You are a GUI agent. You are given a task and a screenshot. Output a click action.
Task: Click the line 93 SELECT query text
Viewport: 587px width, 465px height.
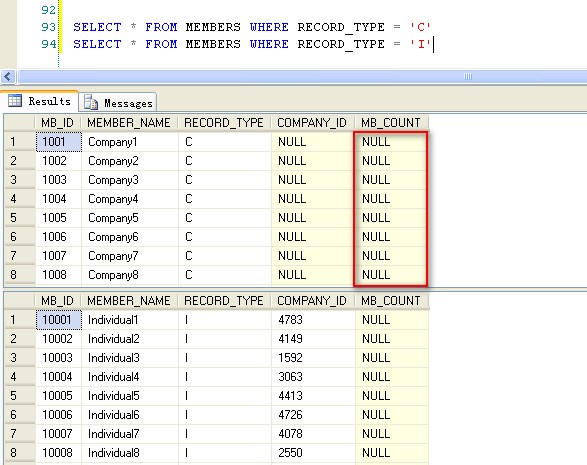pyautogui.click(x=252, y=27)
